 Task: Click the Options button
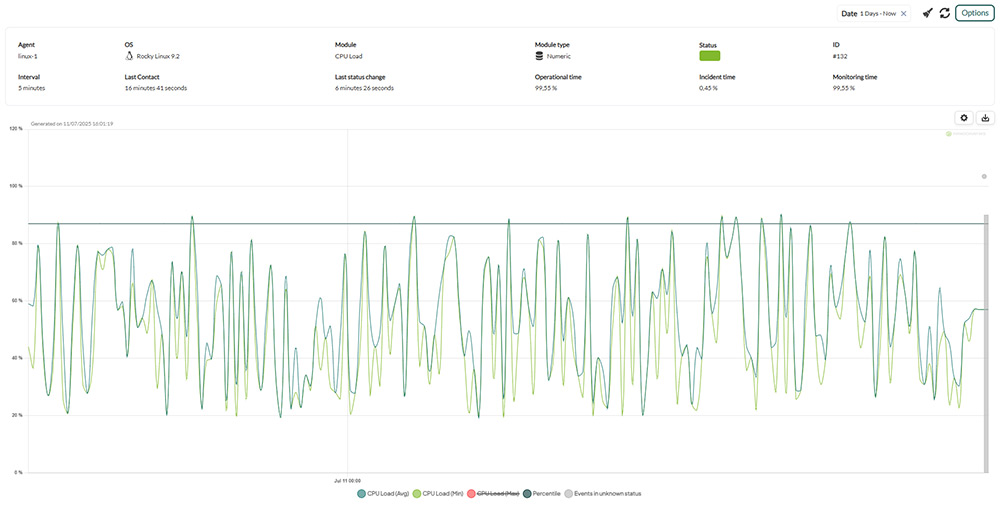coord(974,13)
